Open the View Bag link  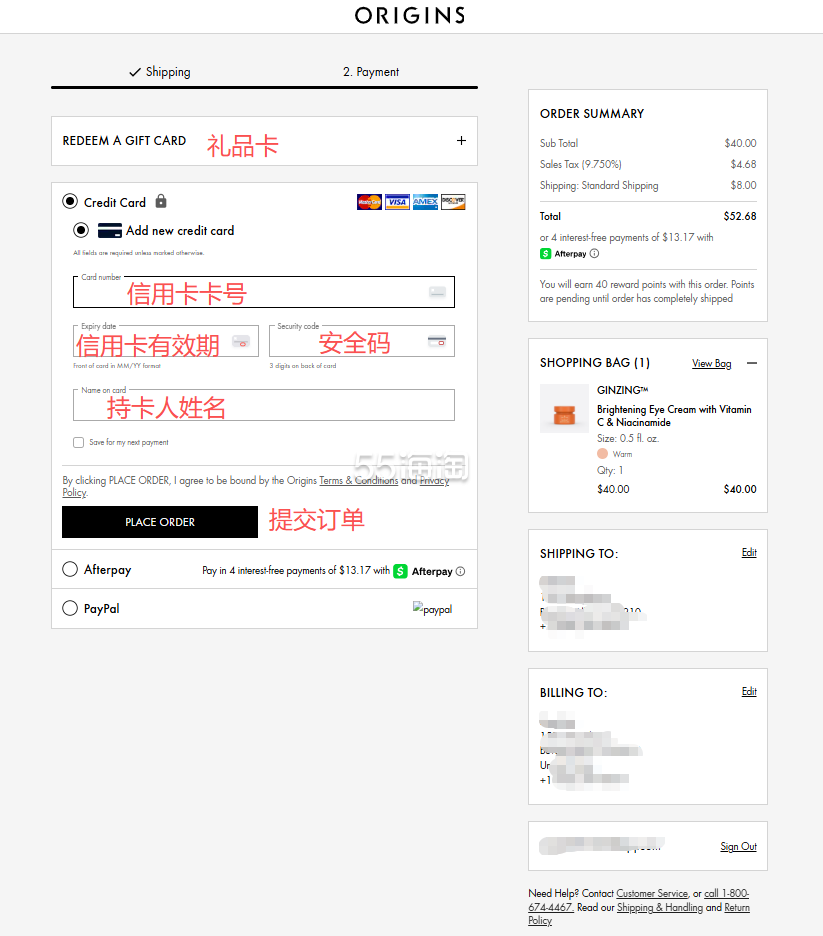tap(711, 364)
